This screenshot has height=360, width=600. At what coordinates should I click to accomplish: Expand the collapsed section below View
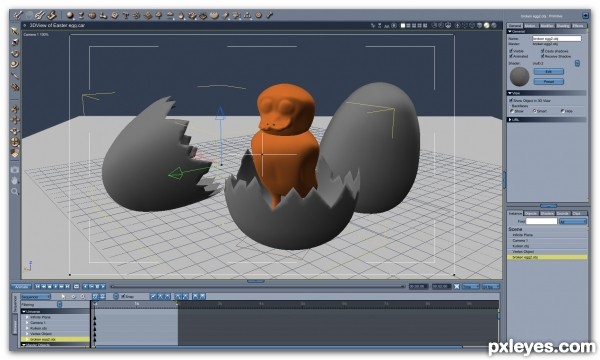[510, 120]
